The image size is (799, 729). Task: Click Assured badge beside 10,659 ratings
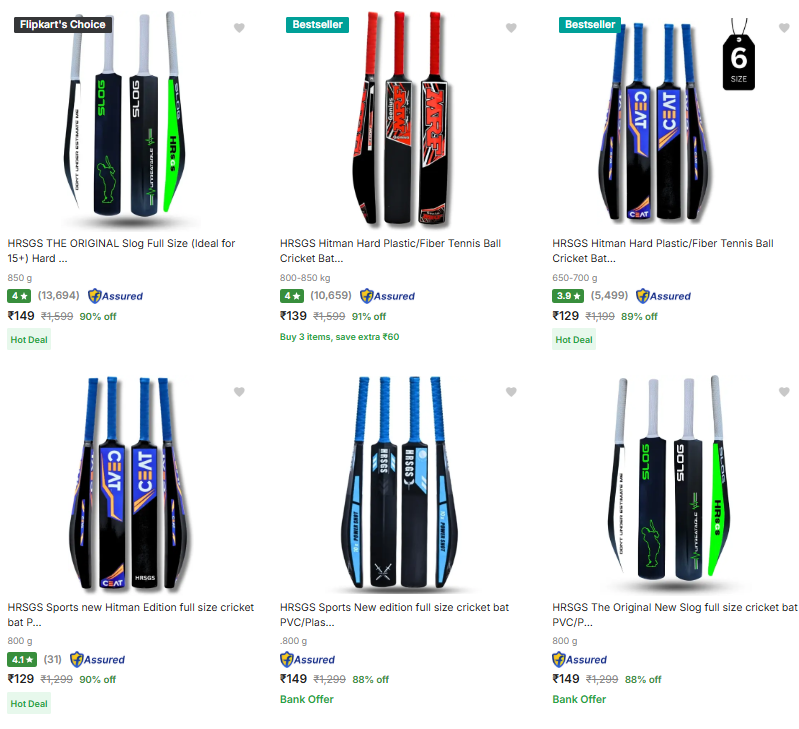[x=387, y=296]
